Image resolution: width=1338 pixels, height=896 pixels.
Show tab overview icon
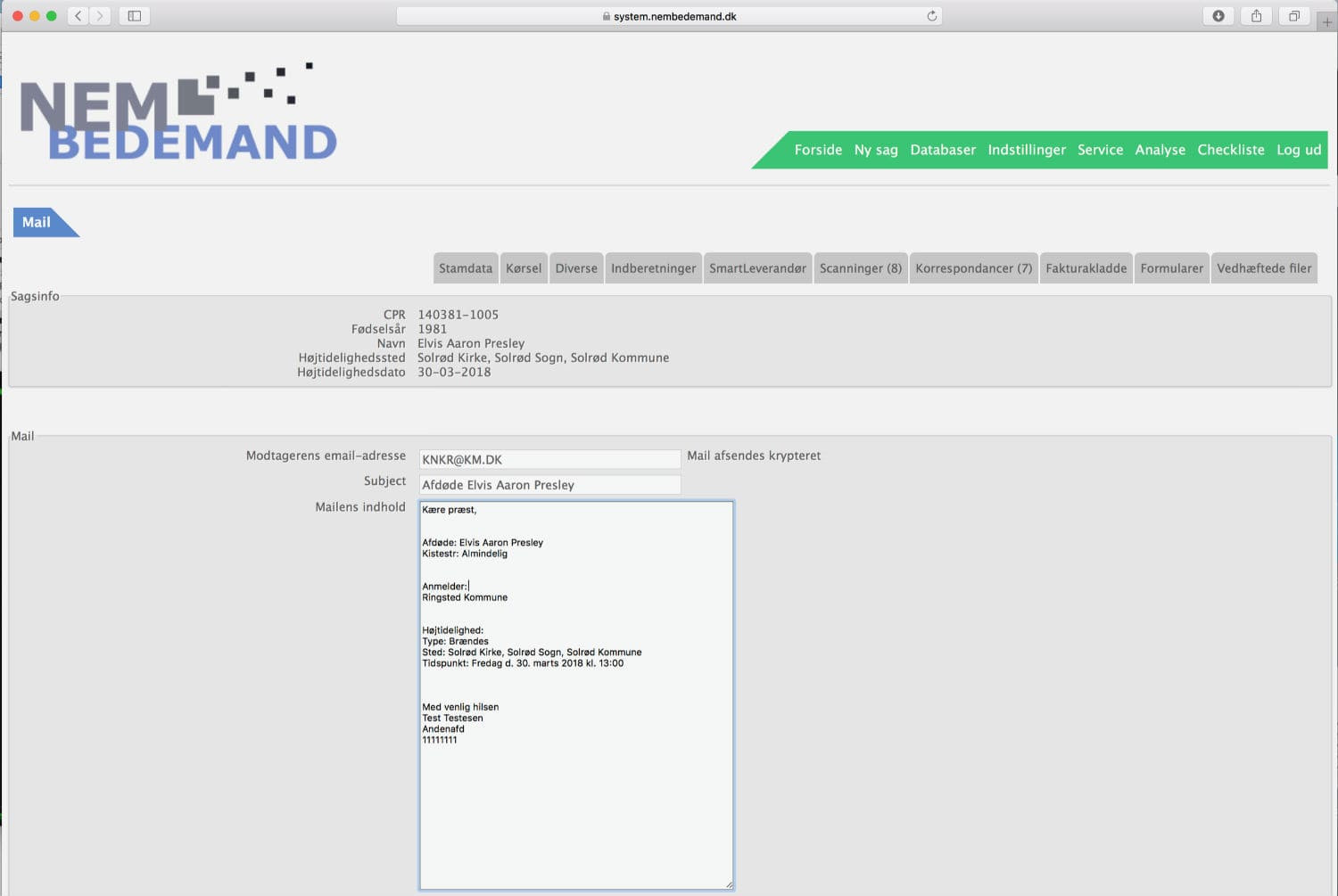tap(1294, 16)
